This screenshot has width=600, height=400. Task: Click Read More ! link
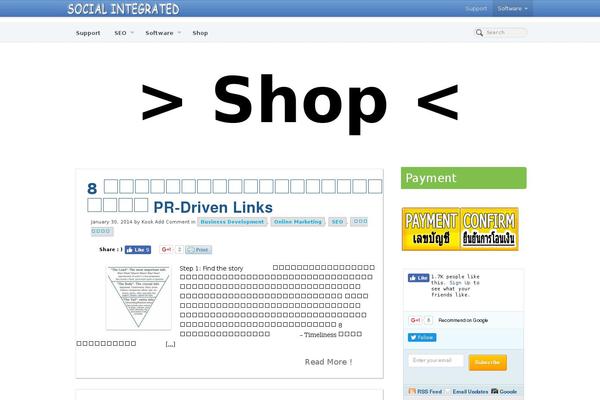(x=328, y=362)
